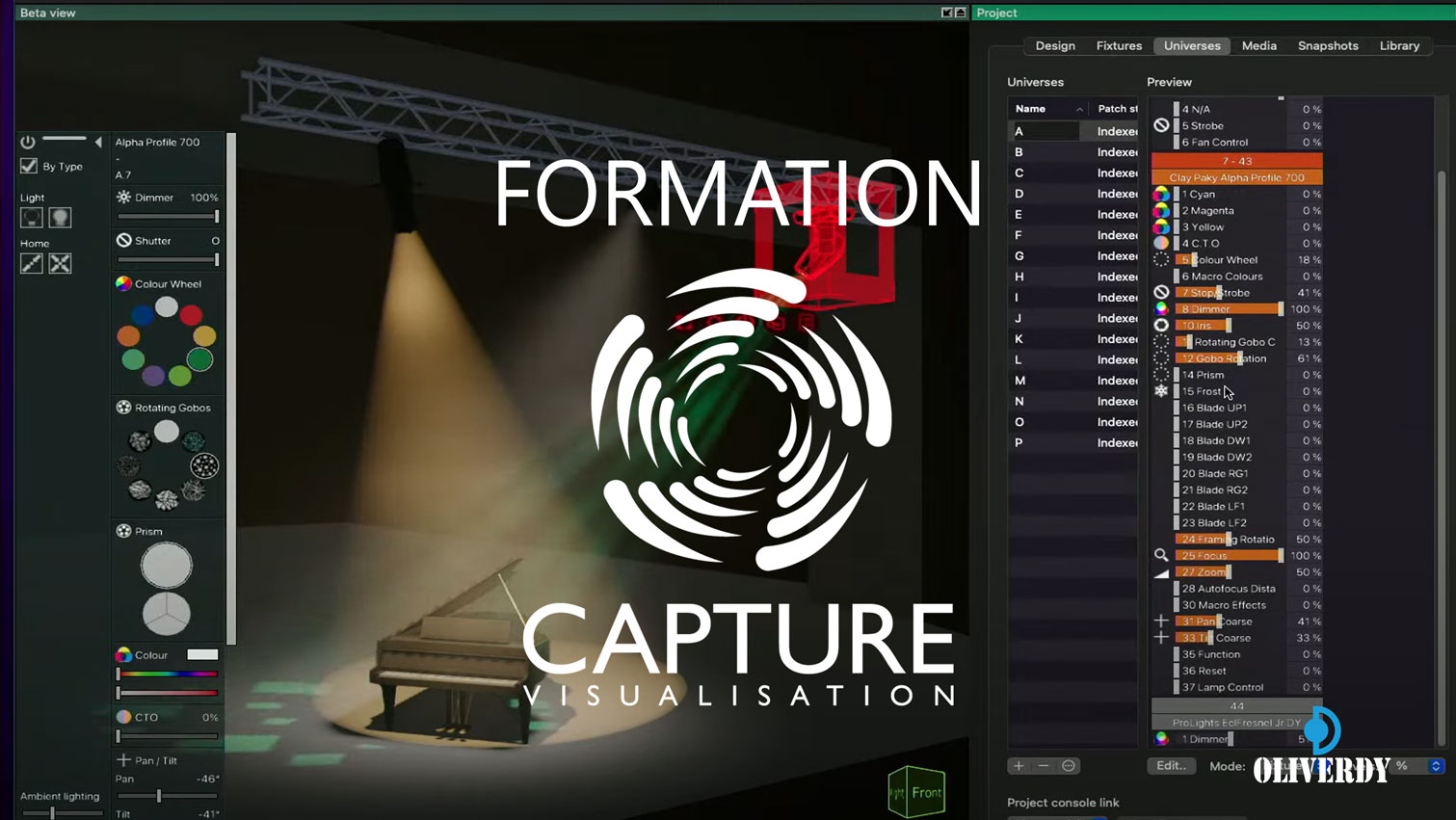The image size is (1456, 820).
Task: Turn the light on with the lit bulb icon
Action: click(x=61, y=218)
